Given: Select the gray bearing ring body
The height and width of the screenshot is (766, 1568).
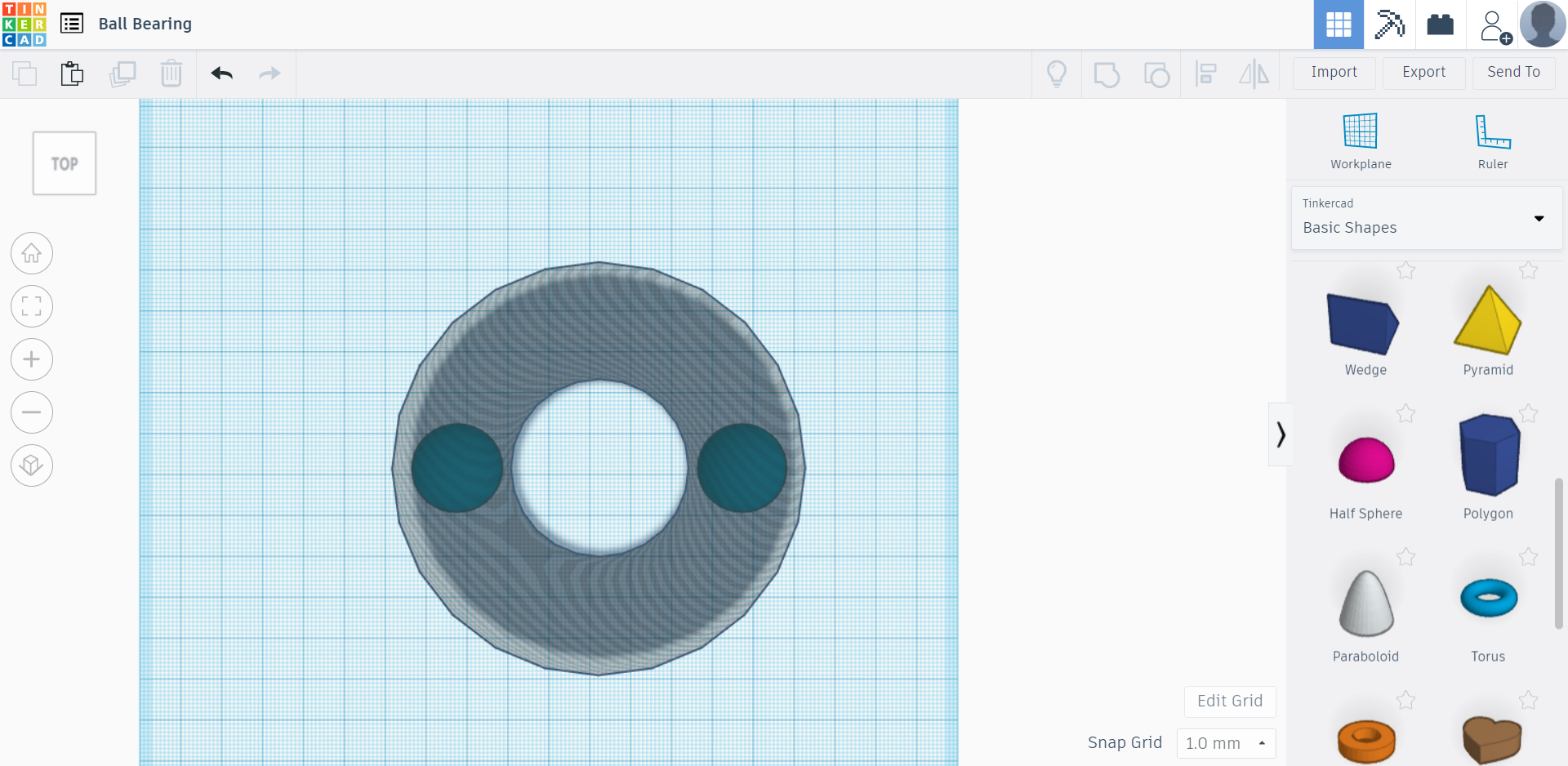Looking at the screenshot, I should click(599, 327).
